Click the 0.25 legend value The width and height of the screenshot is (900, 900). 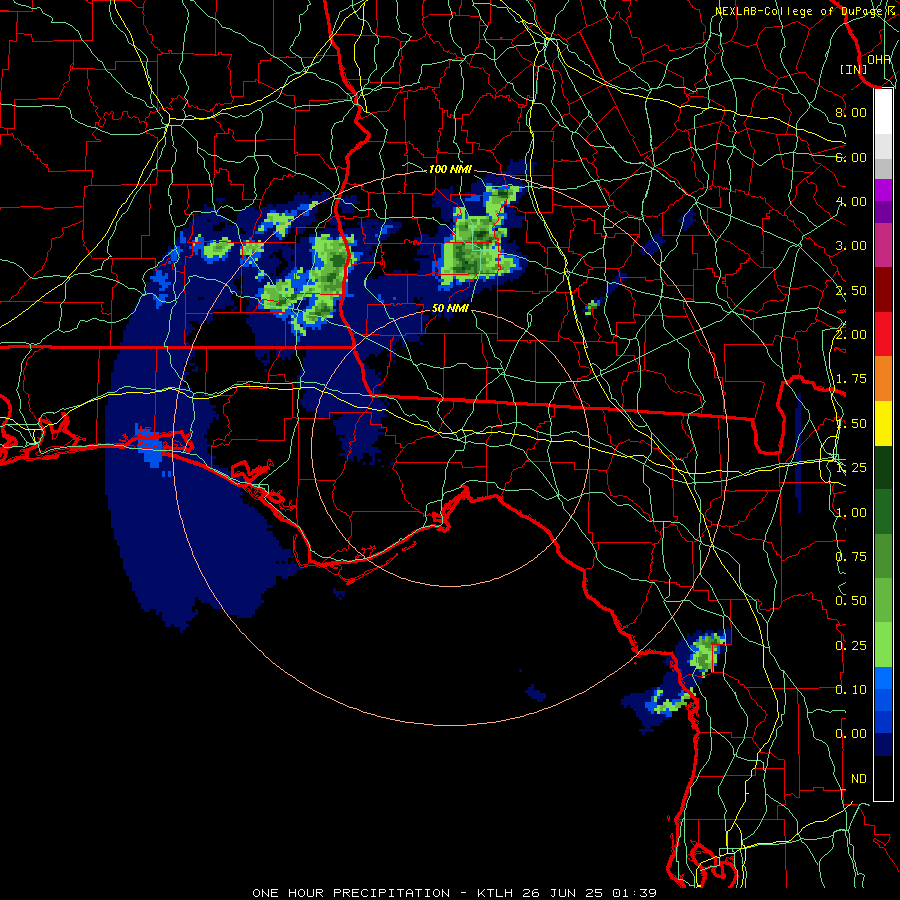(x=851, y=646)
